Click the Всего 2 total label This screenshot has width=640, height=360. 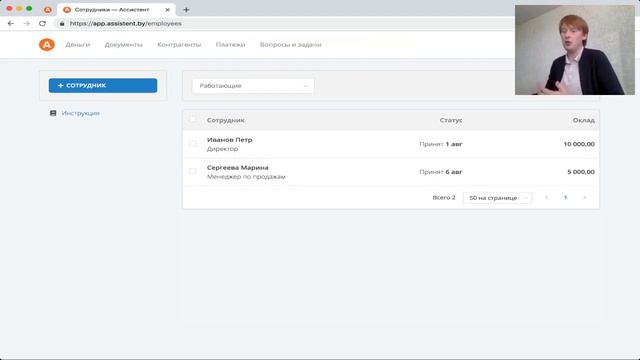(x=444, y=198)
